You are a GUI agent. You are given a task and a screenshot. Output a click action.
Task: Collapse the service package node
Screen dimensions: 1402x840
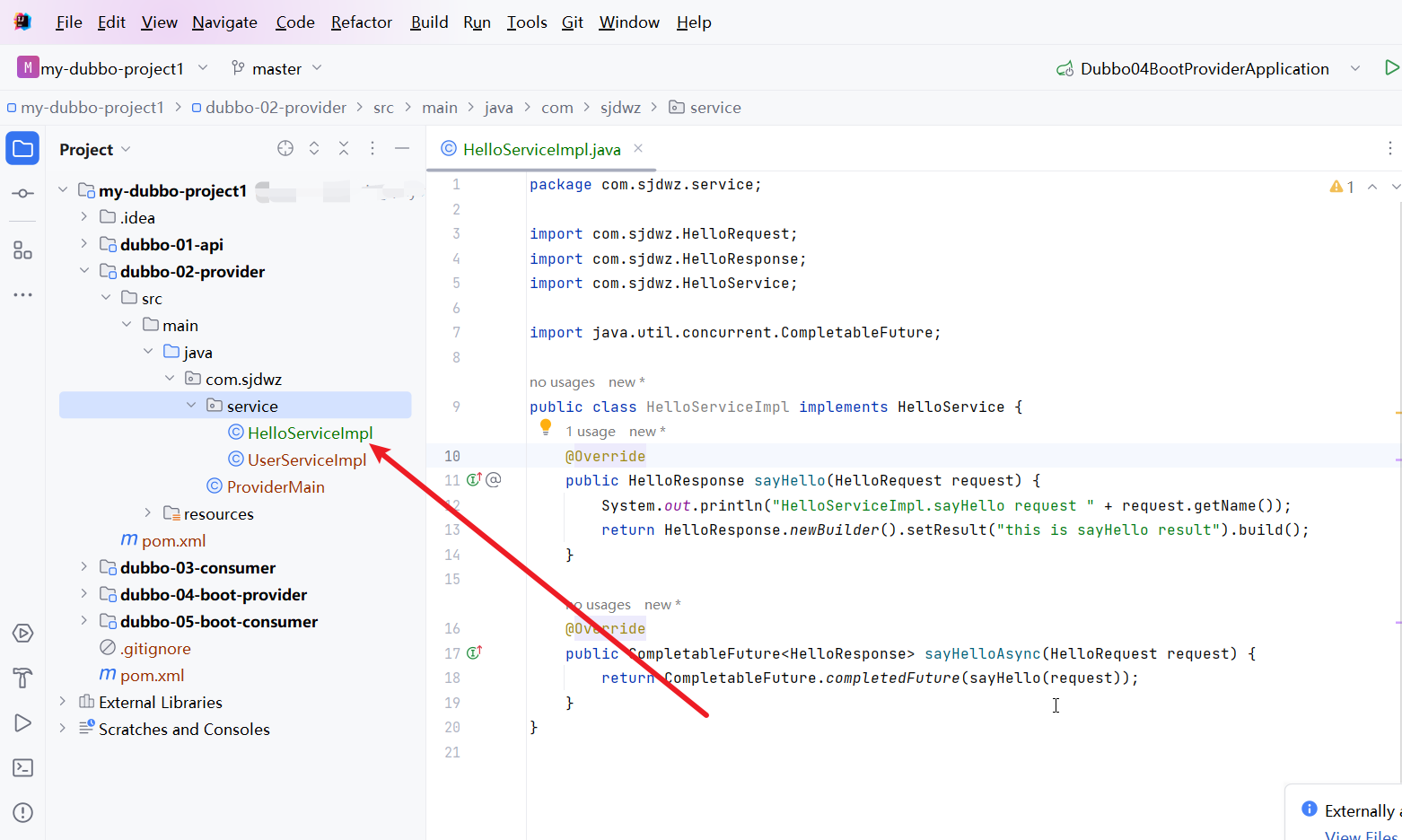pyautogui.click(x=190, y=405)
